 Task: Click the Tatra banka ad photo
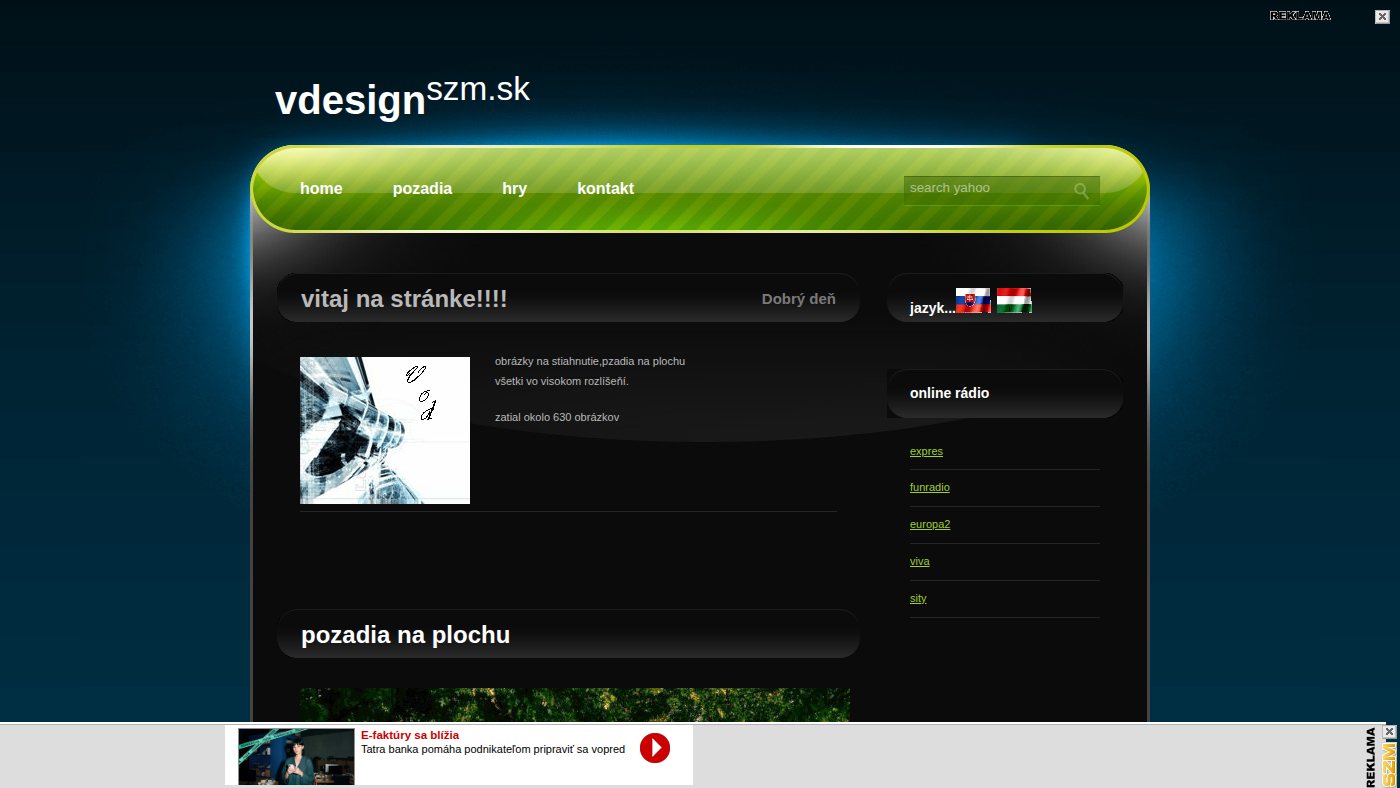[x=296, y=756]
